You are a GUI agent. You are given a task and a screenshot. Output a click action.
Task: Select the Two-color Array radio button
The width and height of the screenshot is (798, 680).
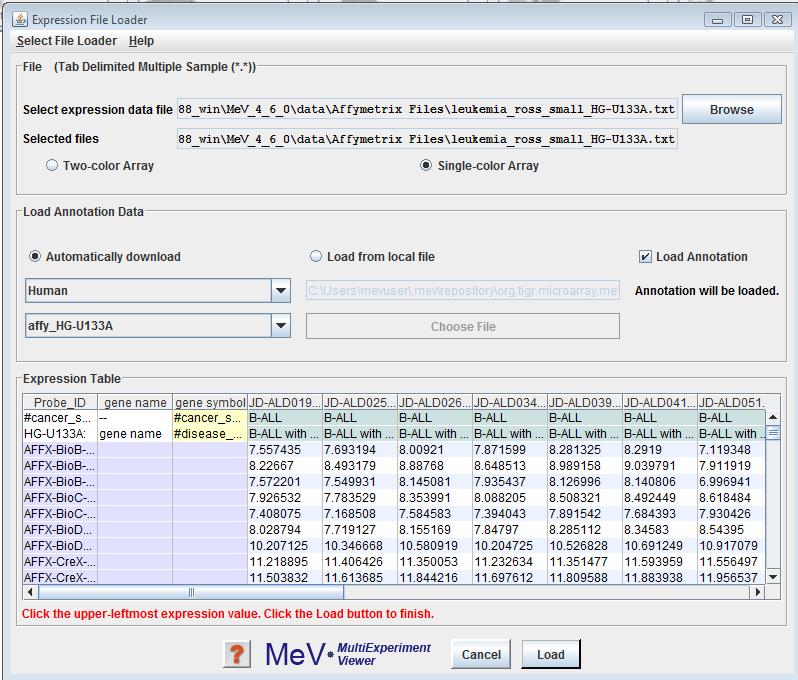point(52,166)
